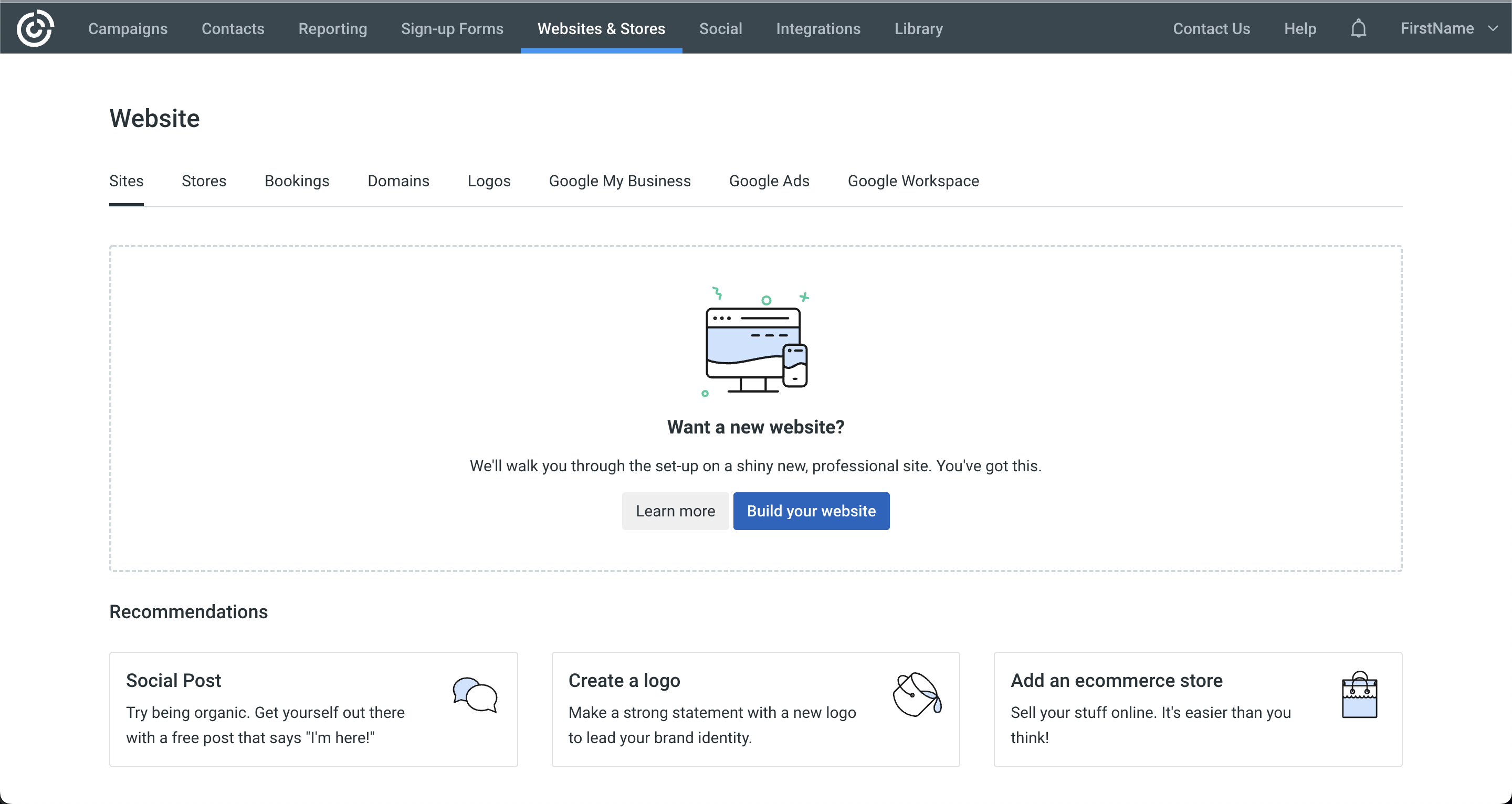Click Contact Us in the header

pos(1212,28)
